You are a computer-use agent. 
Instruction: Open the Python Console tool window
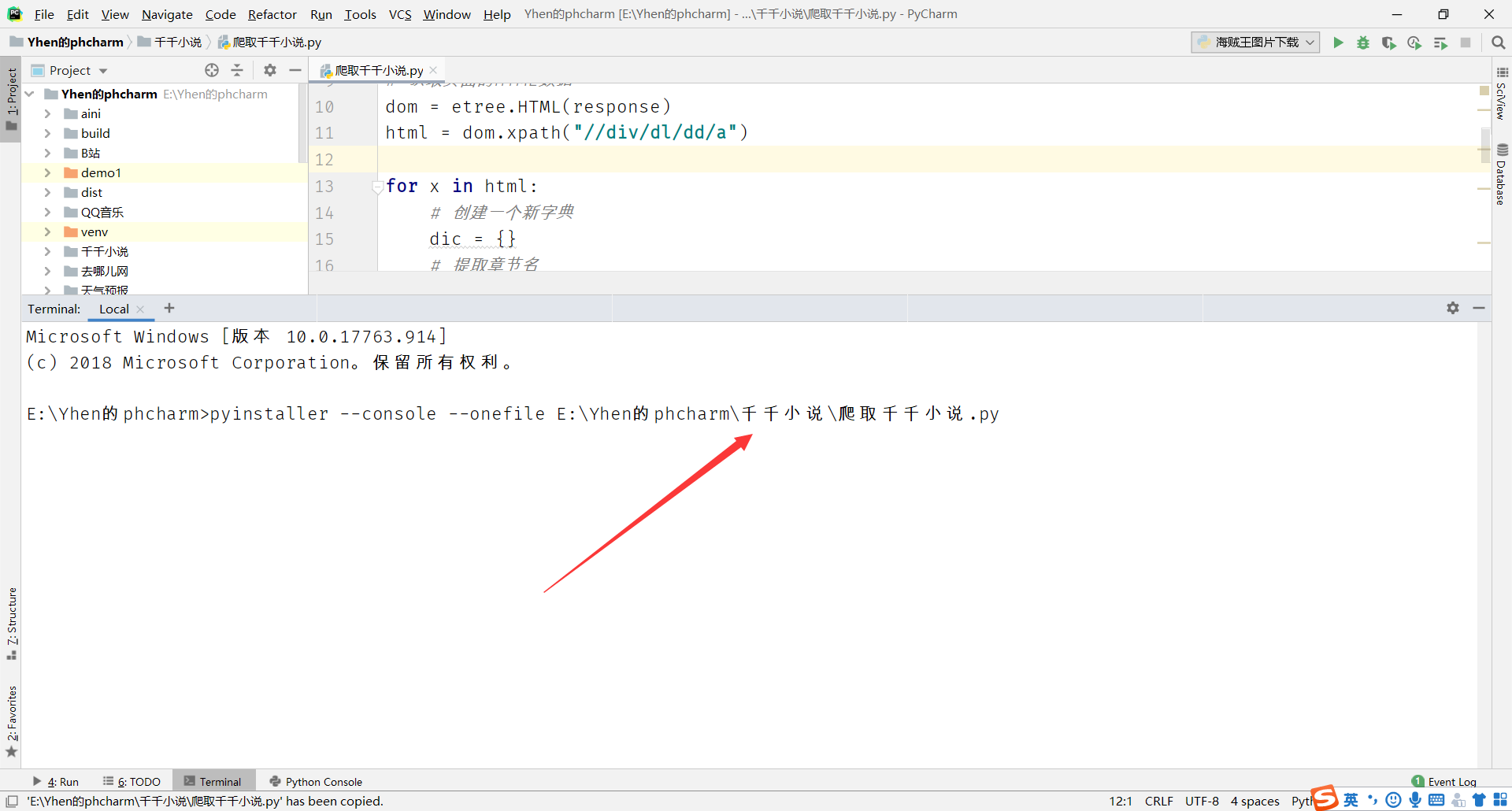tap(316, 781)
